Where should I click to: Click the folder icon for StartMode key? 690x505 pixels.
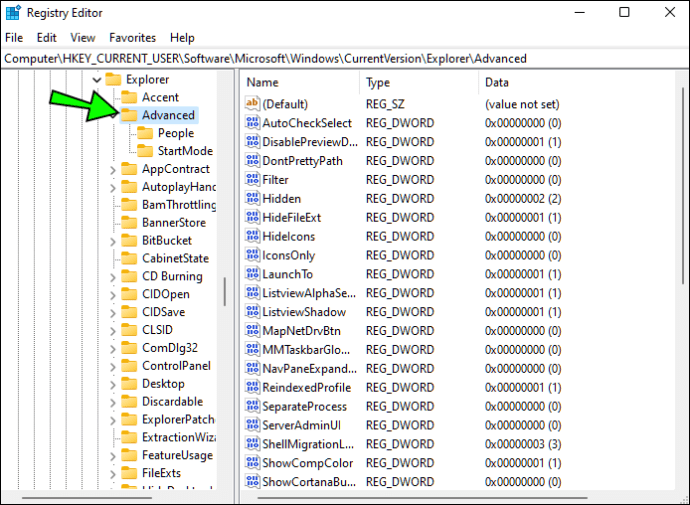pos(145,151)
